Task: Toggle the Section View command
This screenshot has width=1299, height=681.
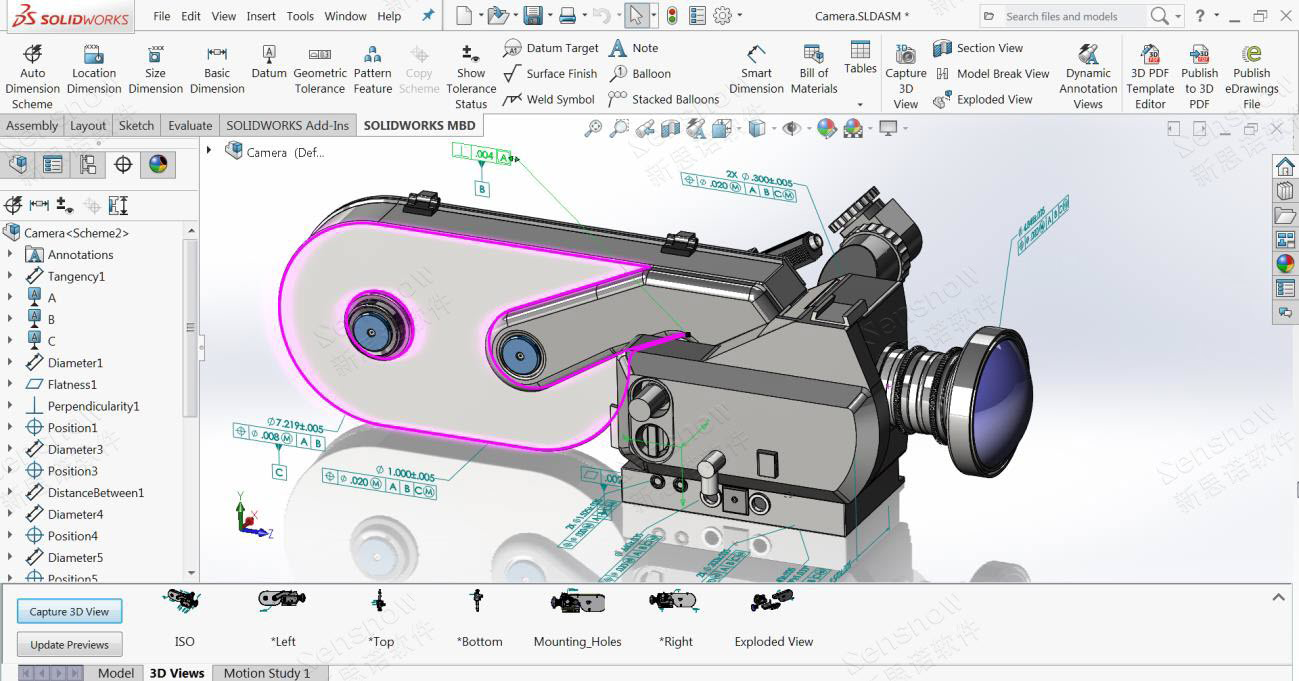Action: pos(942,48)
